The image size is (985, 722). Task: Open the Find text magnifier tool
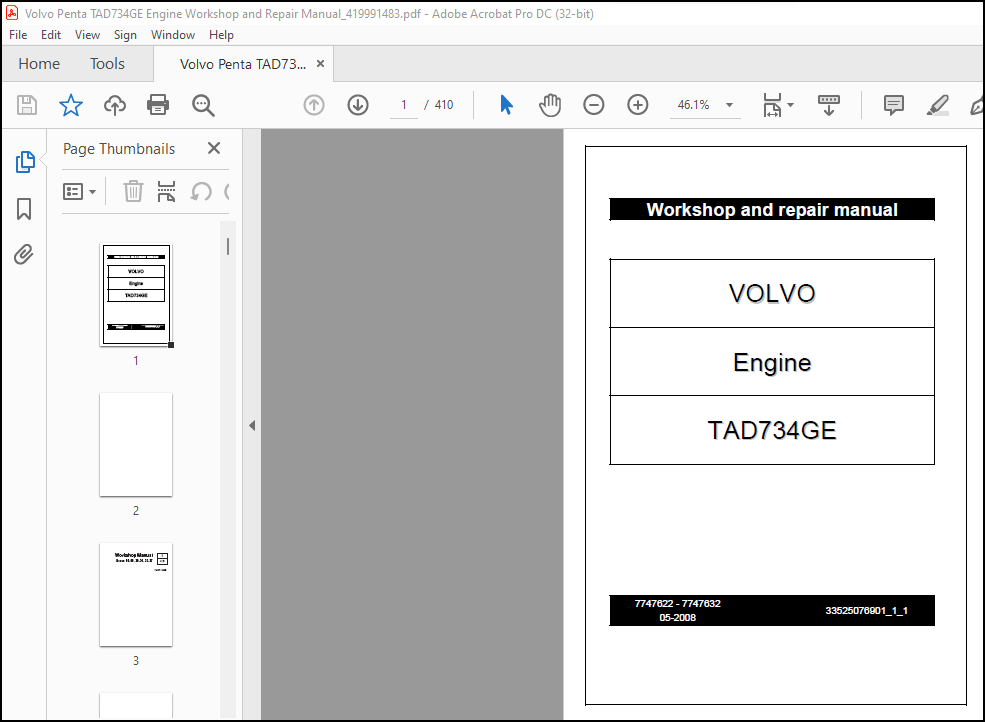(x=203, y=105)
